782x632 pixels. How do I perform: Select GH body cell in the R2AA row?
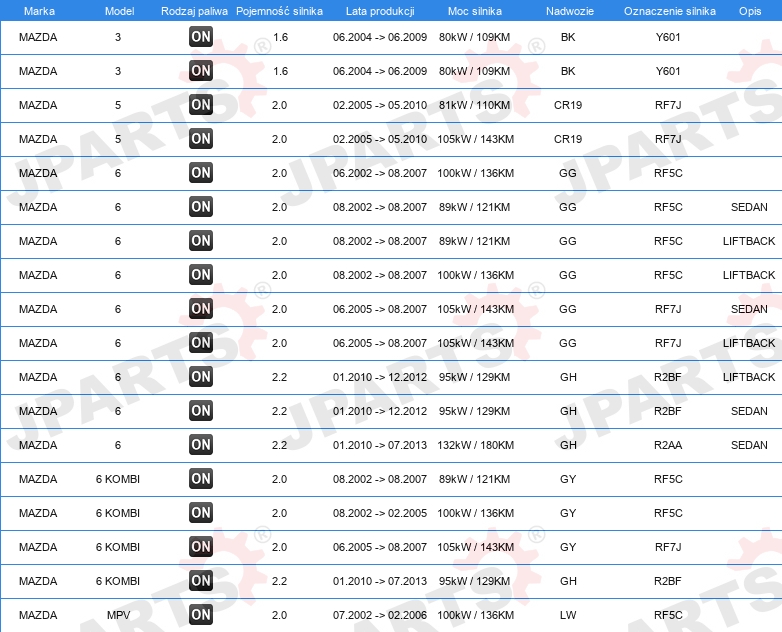click(x=568, y=445)
